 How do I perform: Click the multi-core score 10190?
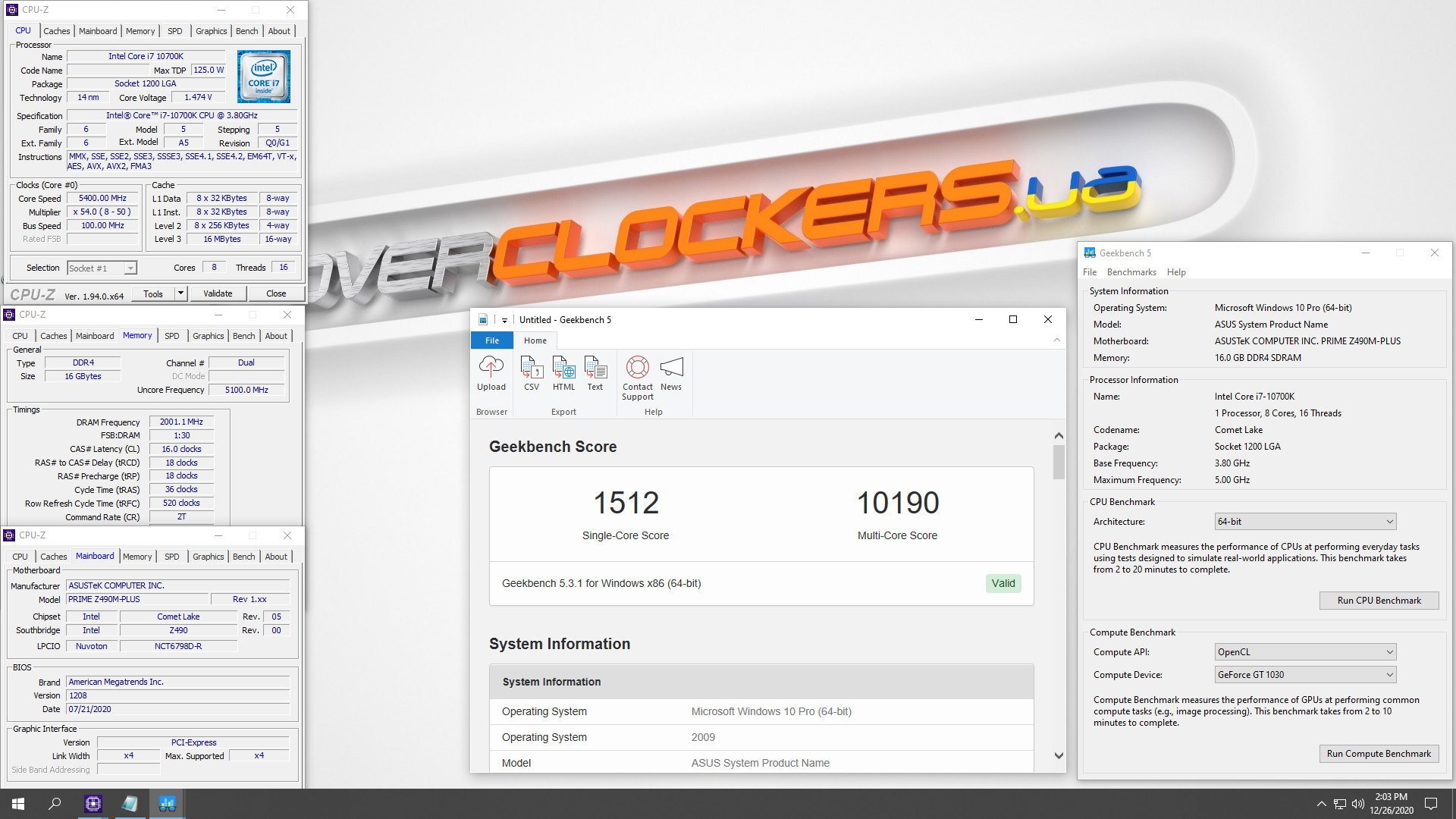click(898, 503)
